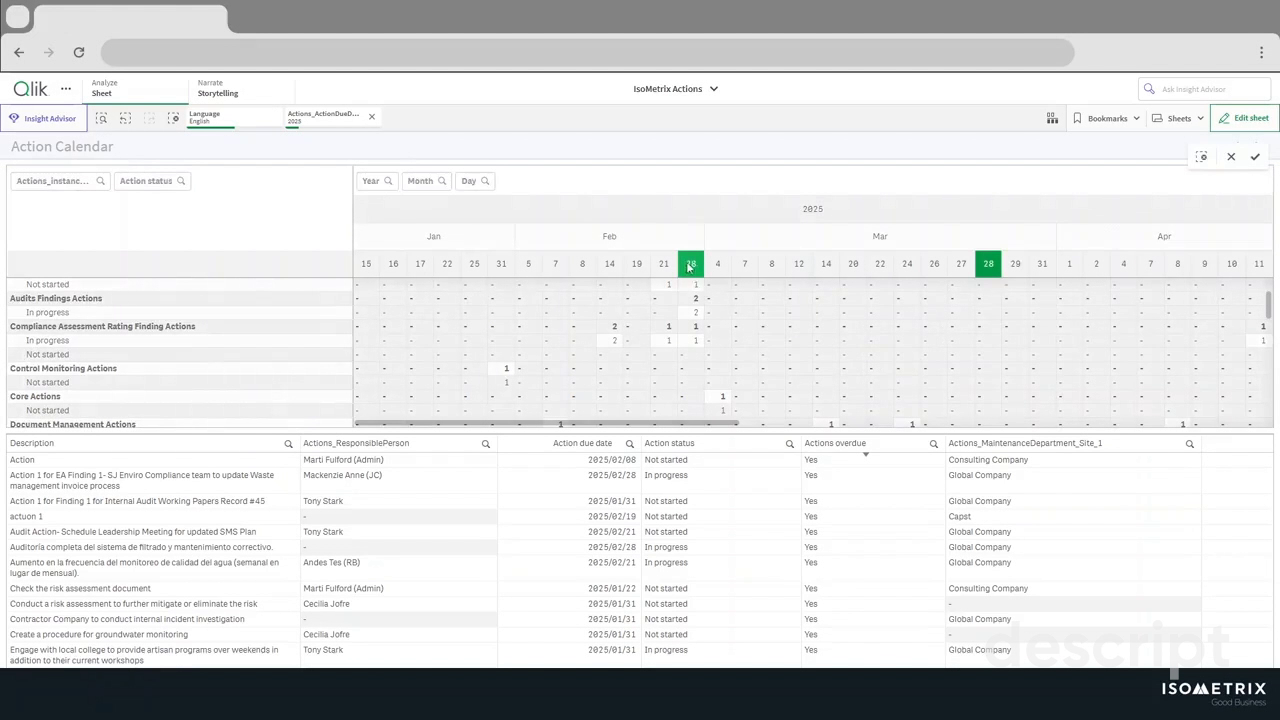Expand the Sheets dropdown
This screenshot has width=1280, height=720.
[1200, 118]
